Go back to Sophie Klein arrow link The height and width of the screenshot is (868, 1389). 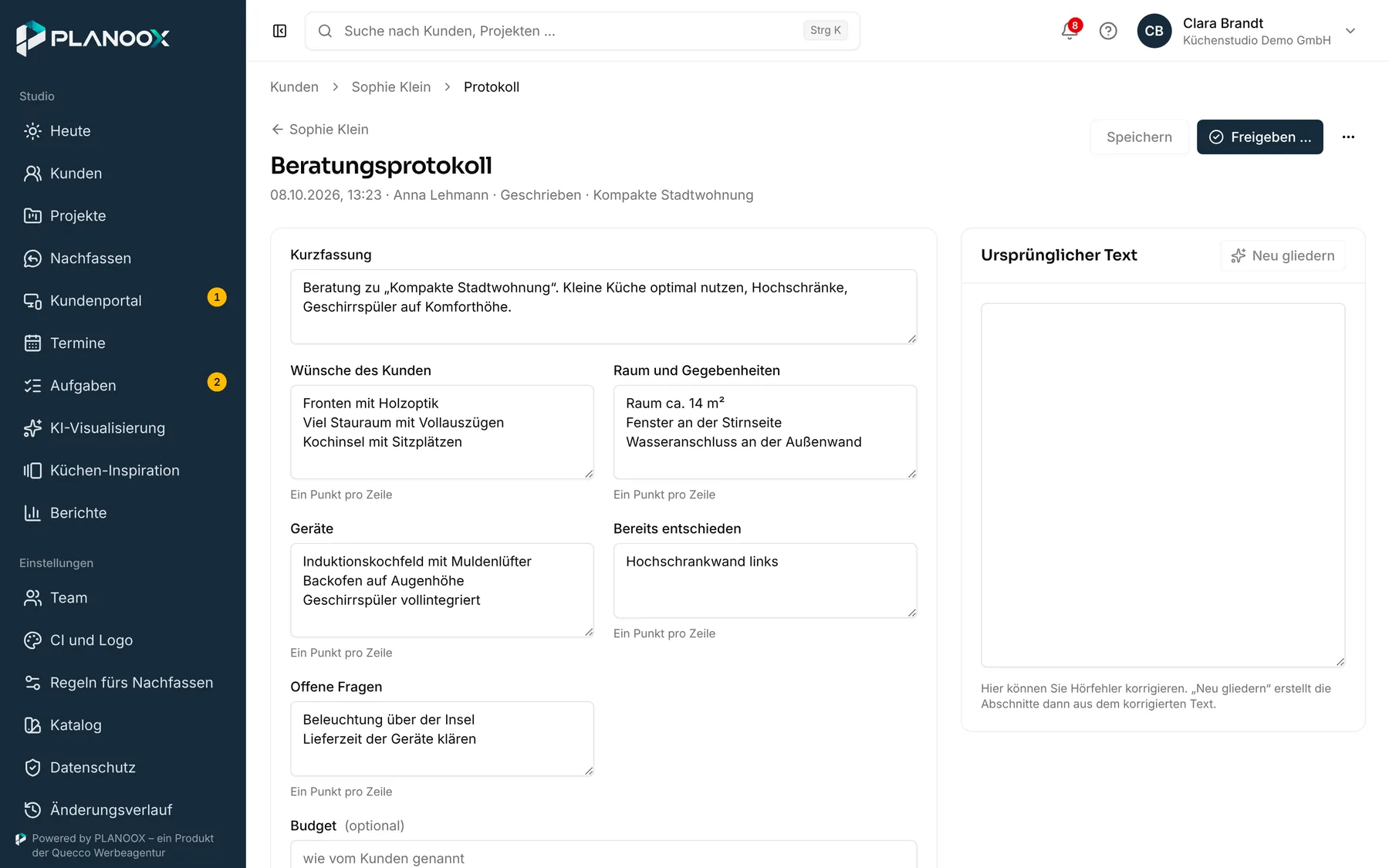click(319, 130)
